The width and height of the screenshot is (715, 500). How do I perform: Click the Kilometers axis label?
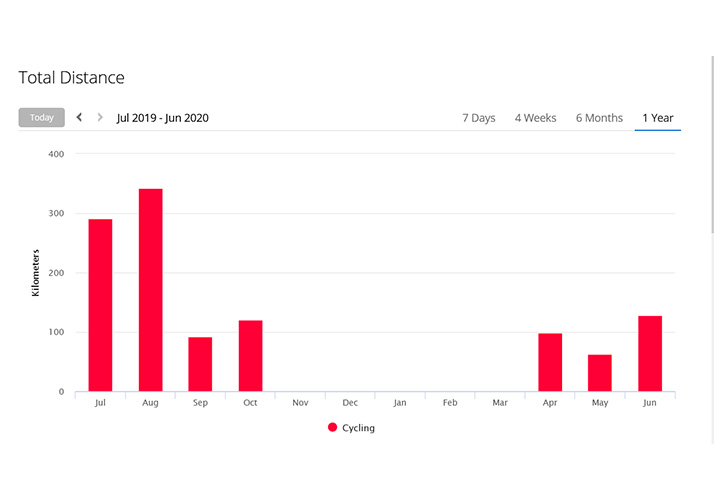[36, 272]
